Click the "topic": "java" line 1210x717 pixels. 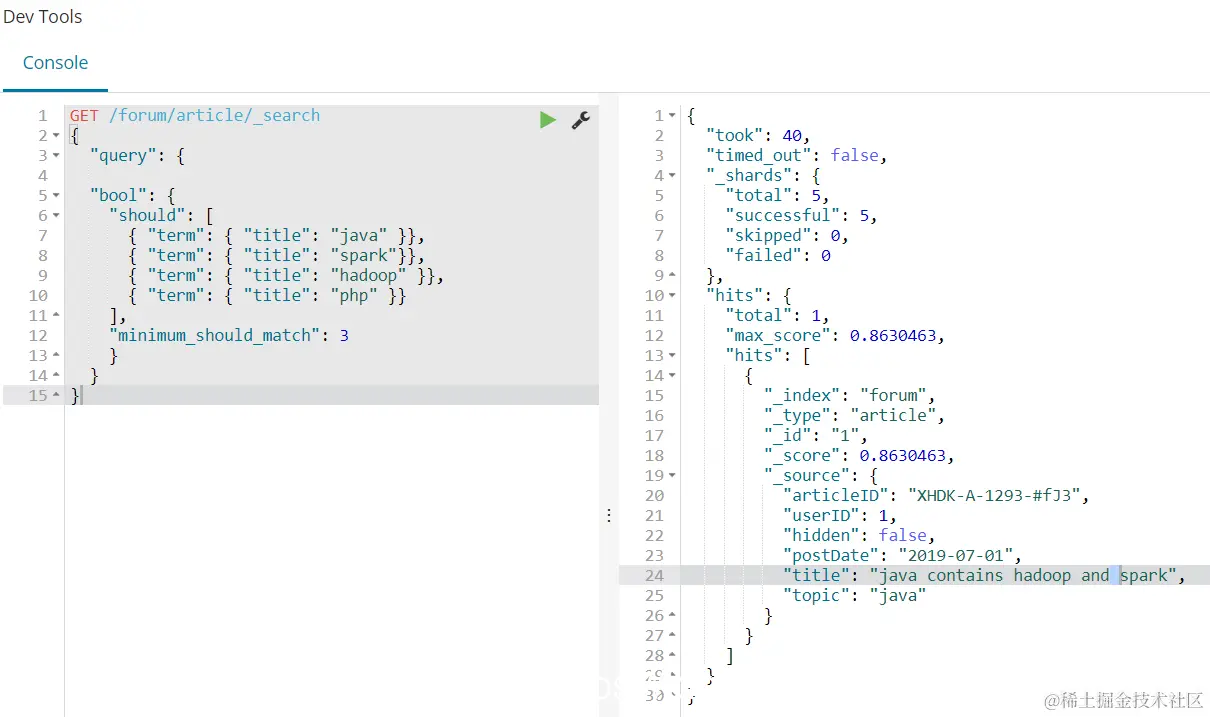(855, 595)
